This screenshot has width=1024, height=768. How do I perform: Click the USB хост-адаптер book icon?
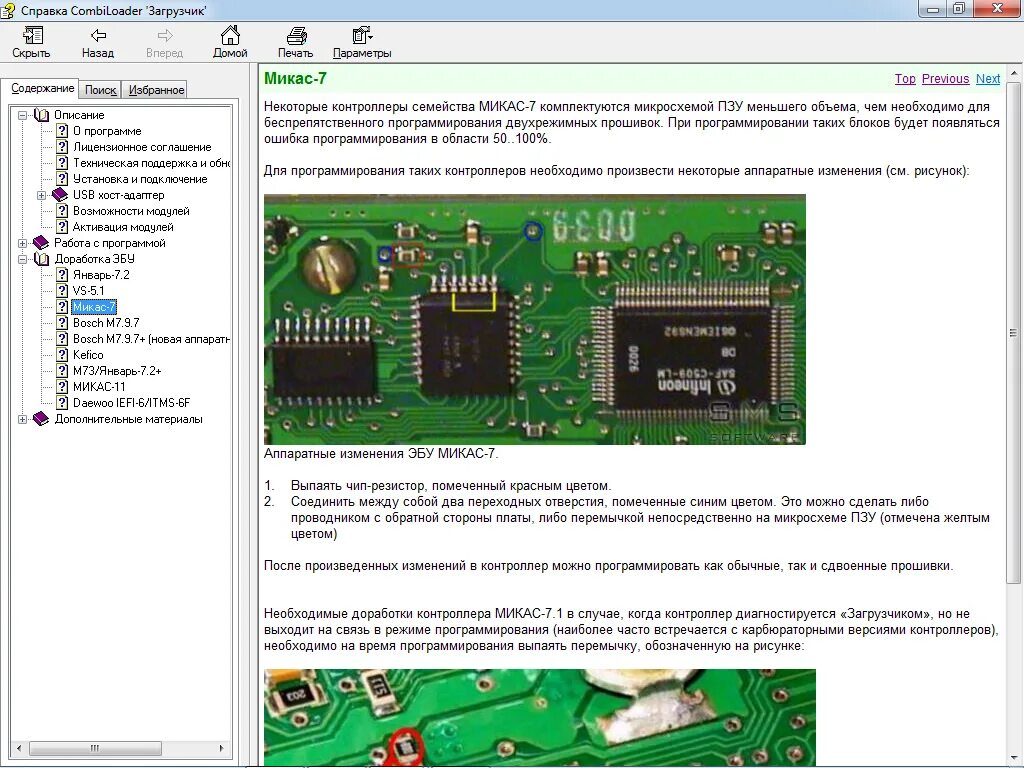pos(60,195)
